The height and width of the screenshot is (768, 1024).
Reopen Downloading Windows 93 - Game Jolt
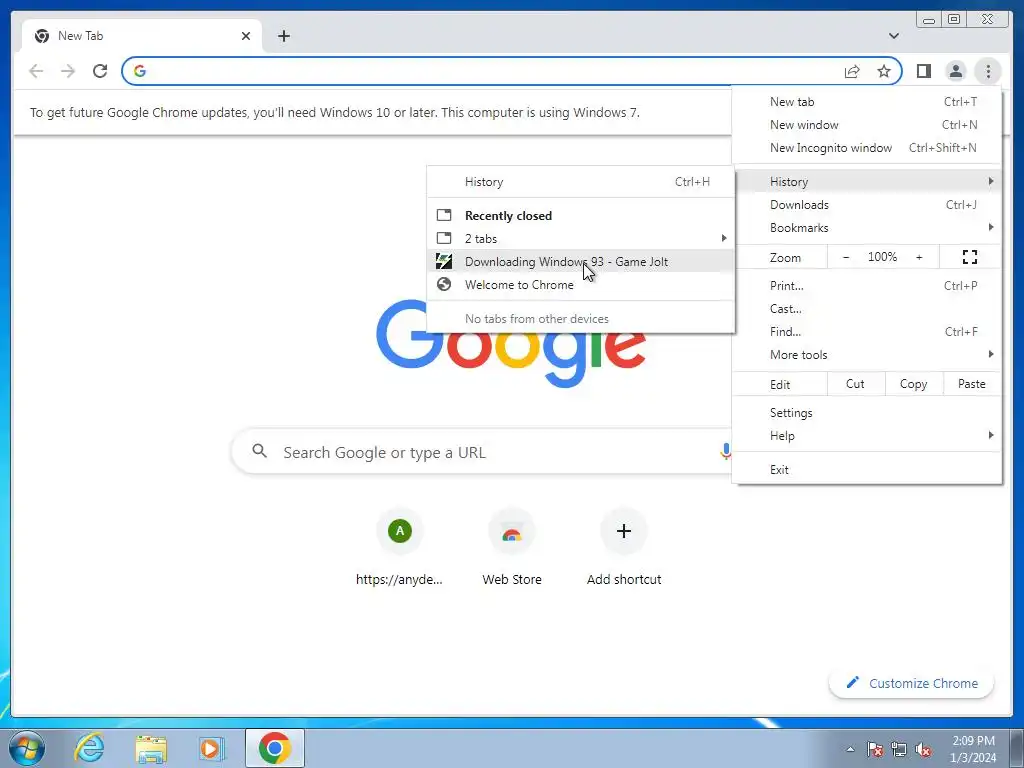click(x=581, y=261)
